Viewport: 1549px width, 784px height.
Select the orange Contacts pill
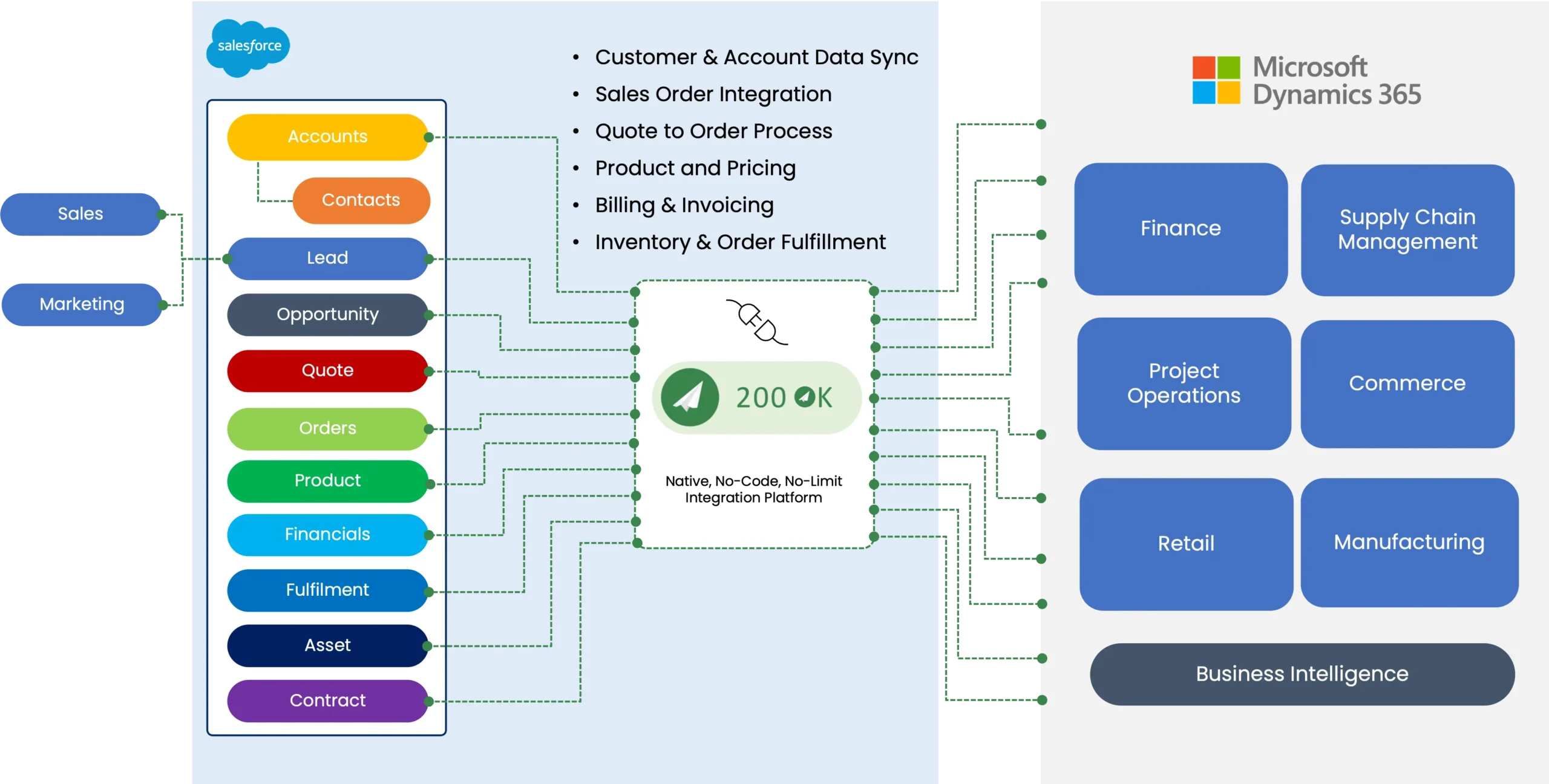coord(361,200)
